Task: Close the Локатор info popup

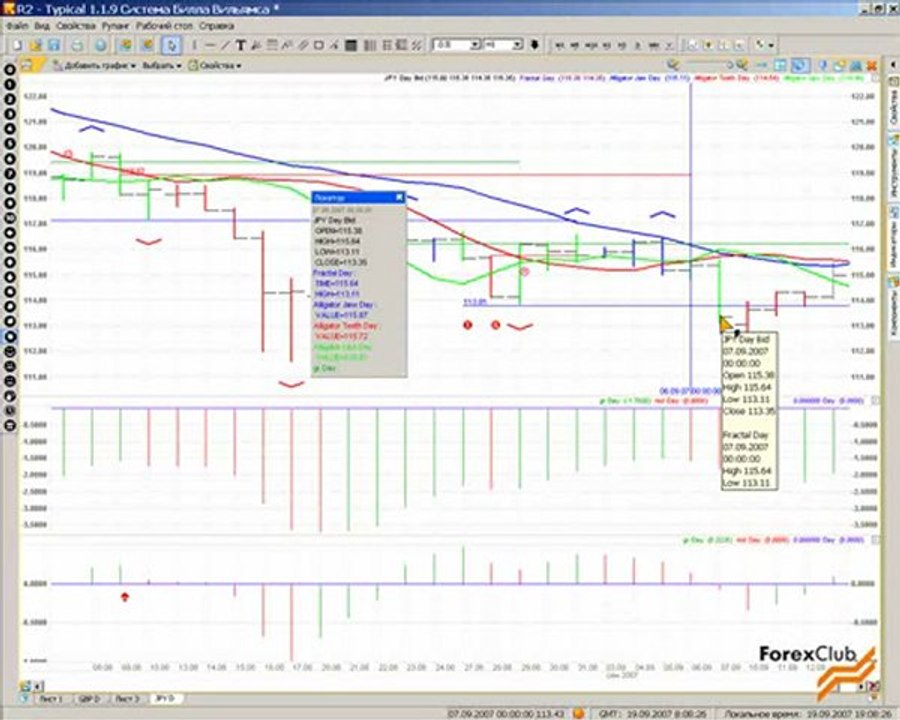Action: pos(399,198)
